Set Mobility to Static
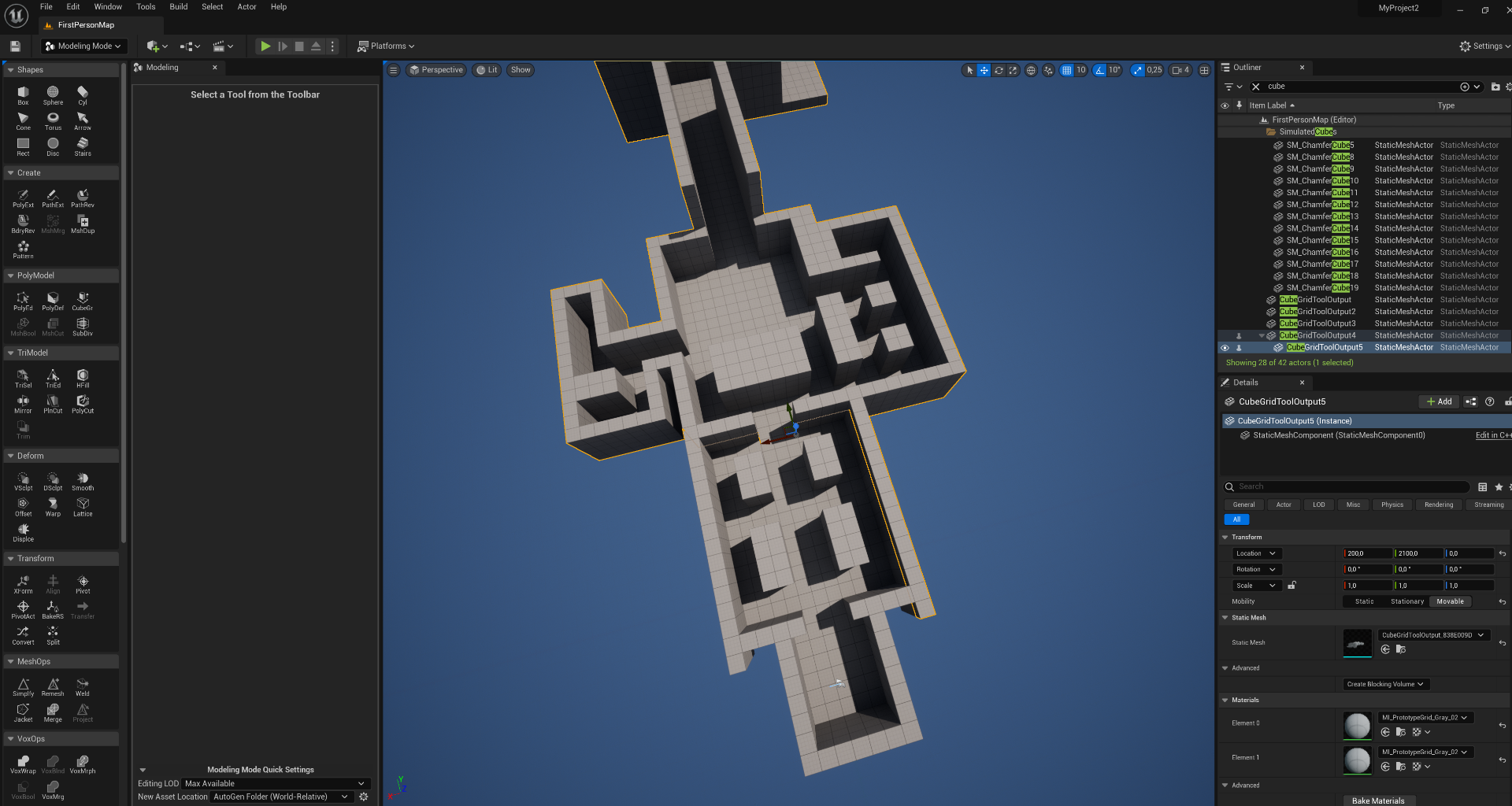This screenshot has width=1512, height=806. [1364, 601]
